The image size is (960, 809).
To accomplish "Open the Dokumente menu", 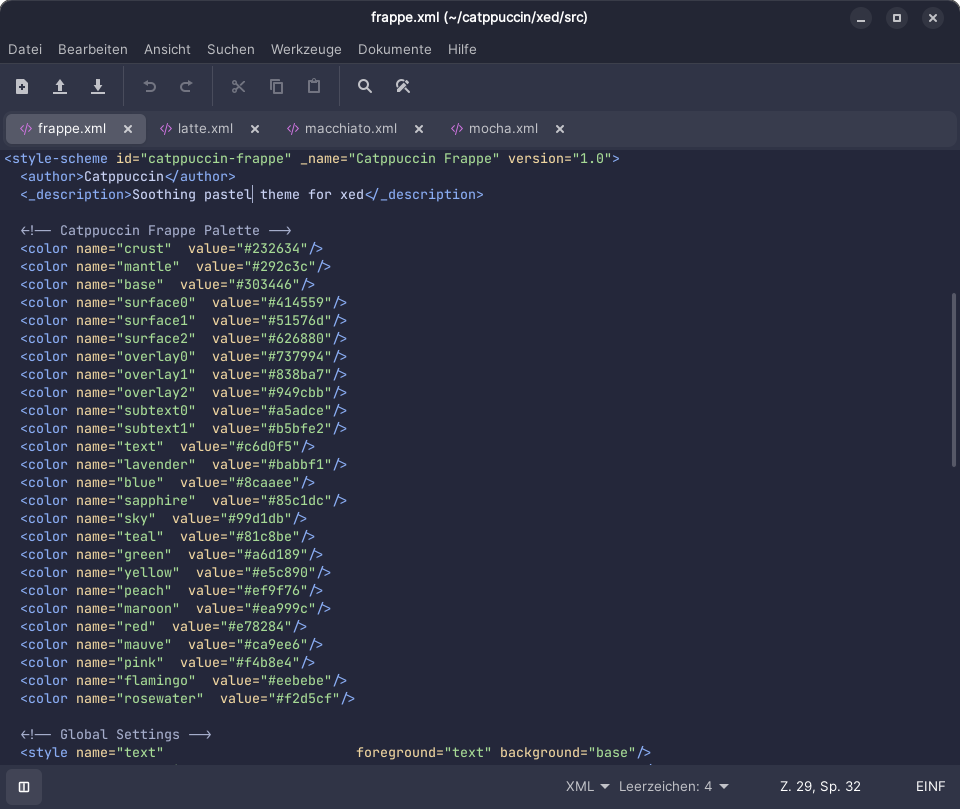I will coord(395,50).
